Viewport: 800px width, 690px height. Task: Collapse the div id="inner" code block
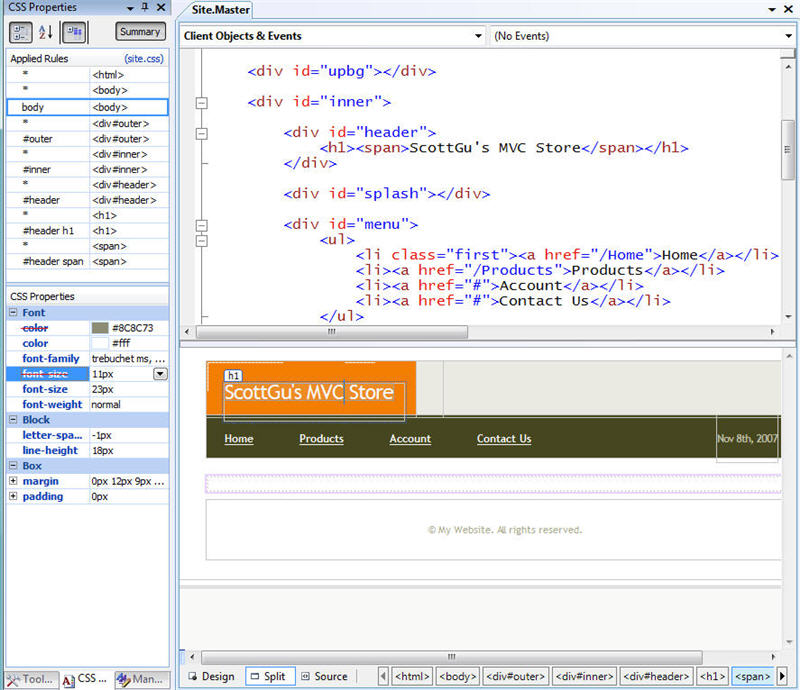click(202, 103)
